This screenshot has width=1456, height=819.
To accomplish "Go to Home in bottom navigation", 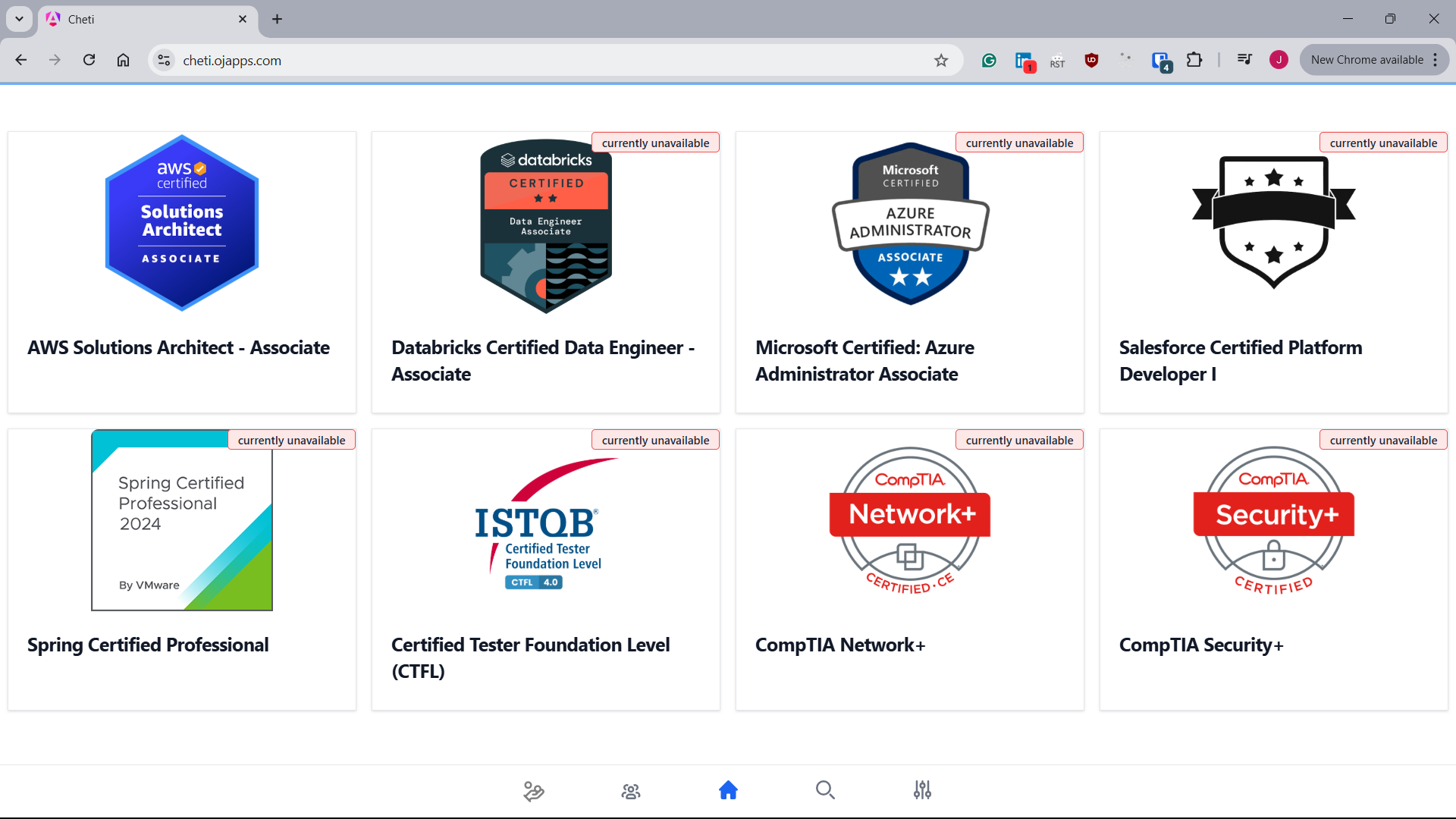I will point(728,790).
